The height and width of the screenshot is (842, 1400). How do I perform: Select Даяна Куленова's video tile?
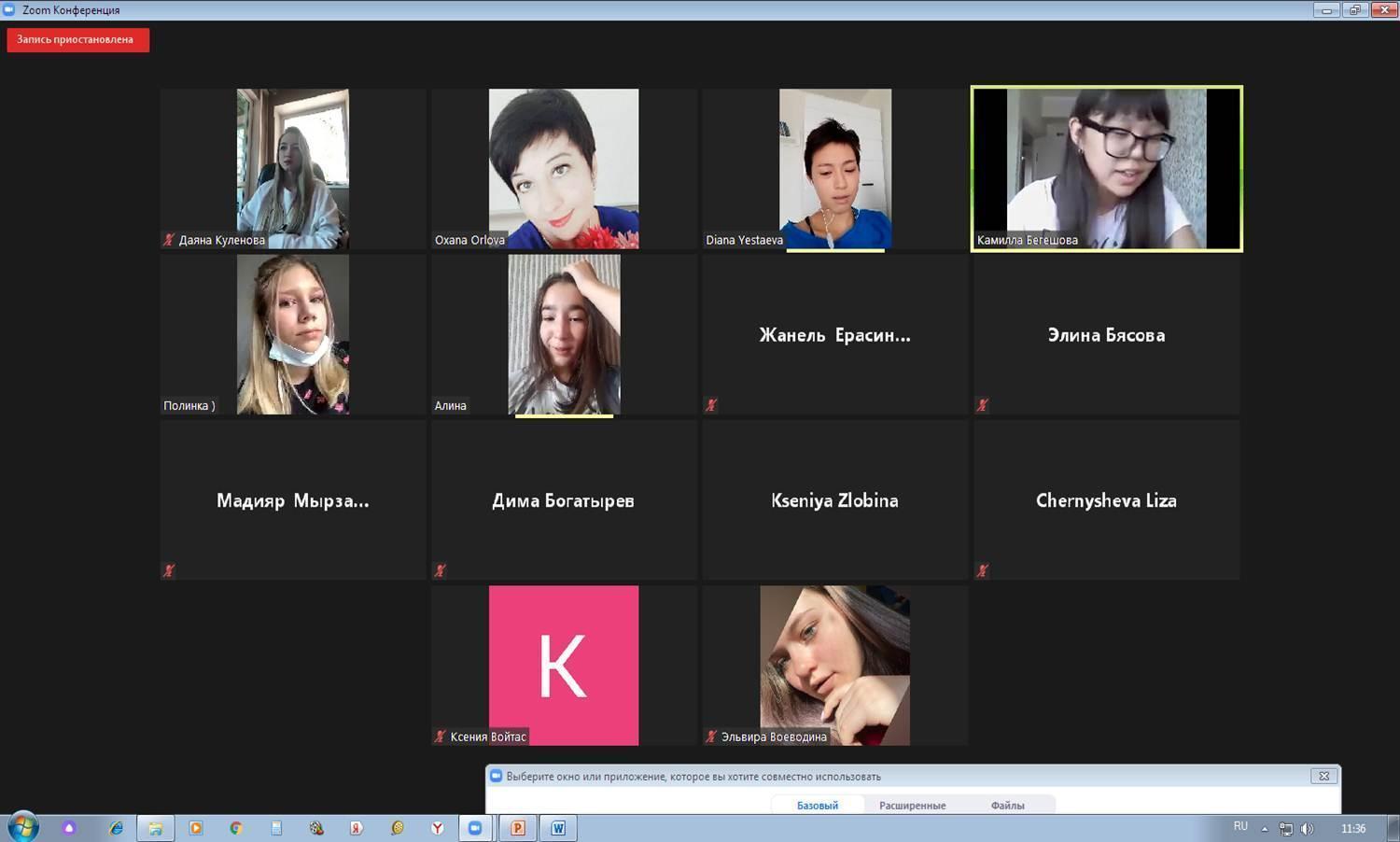click(x=293, y=169)
